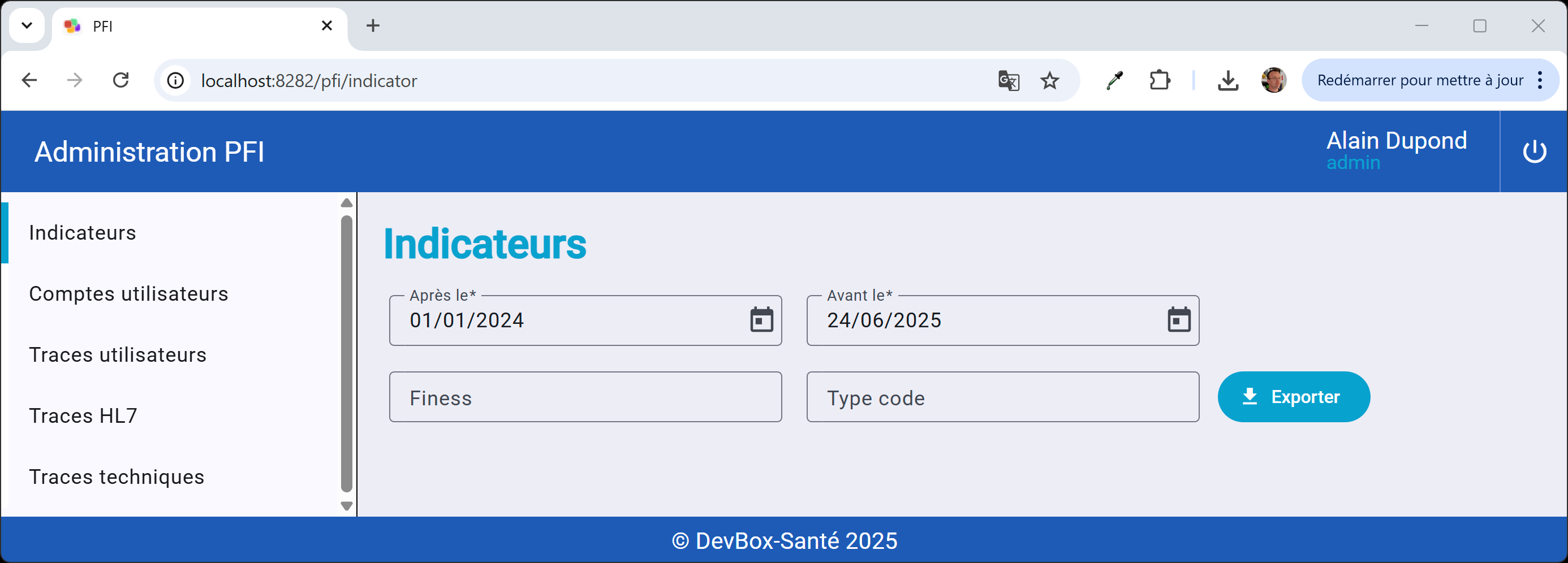This screenshot has height=563, width=1568.
Task: Expand the tab search dropdown arrow
Action: pyautogui.click(x=27, y=25)
